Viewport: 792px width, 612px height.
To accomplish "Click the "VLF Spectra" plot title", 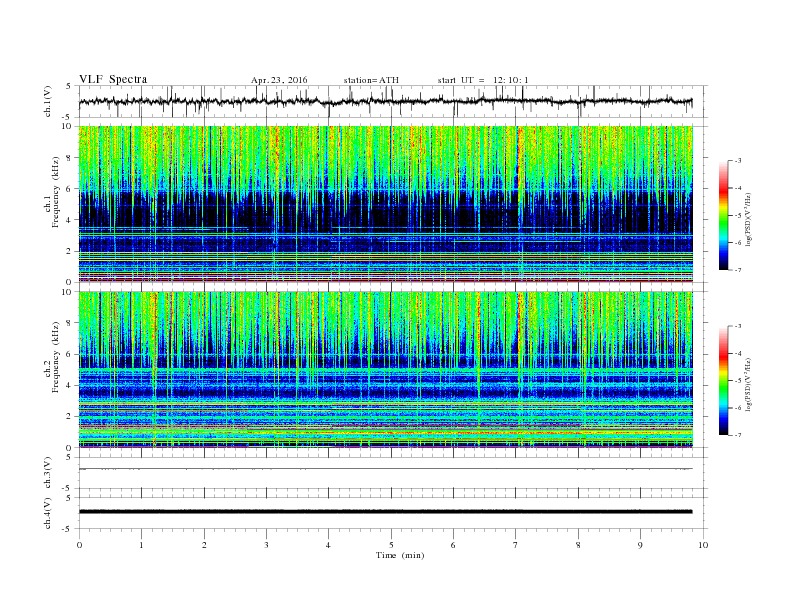I will pos(113,79).
